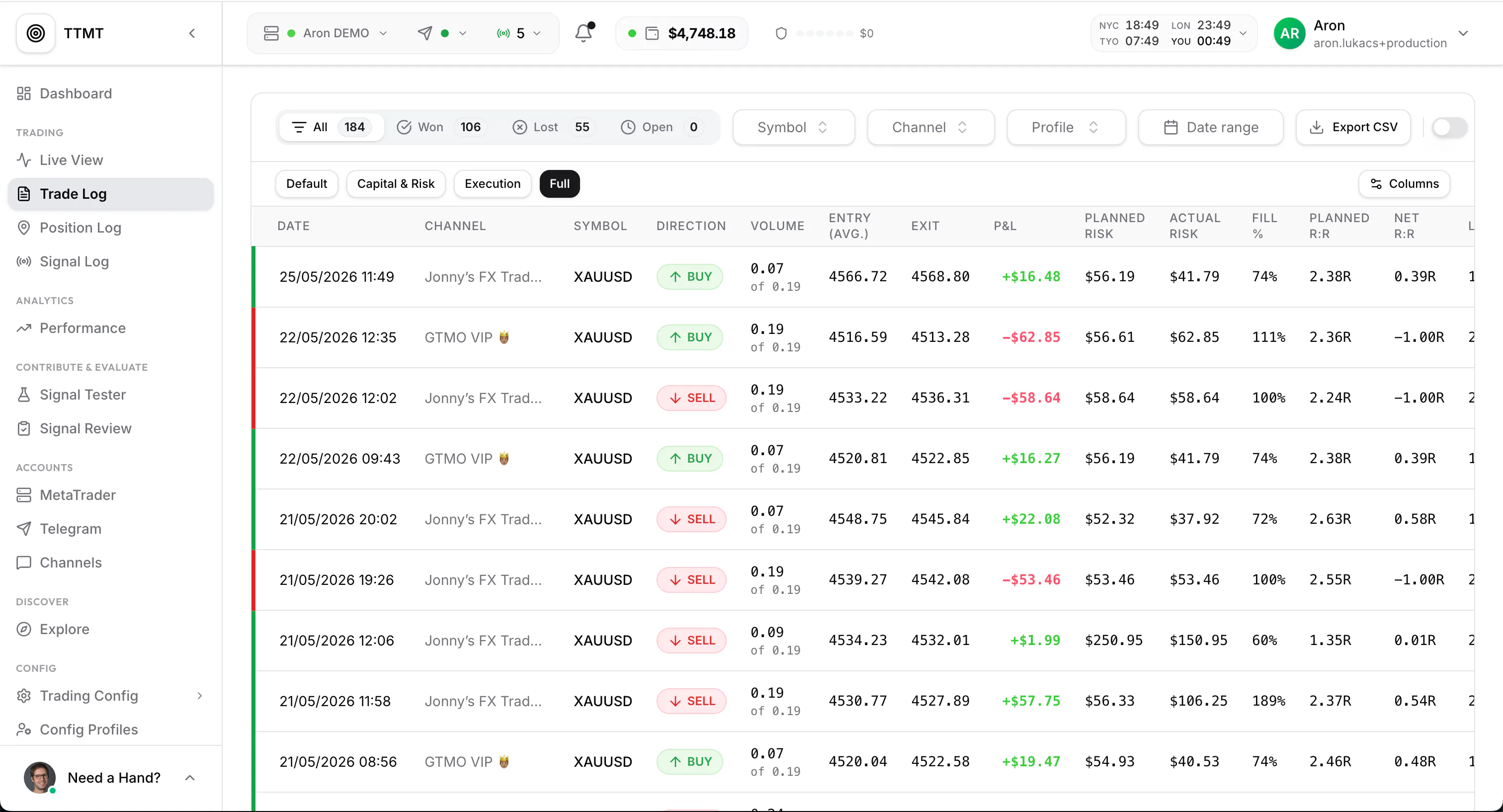
Task: Click the SELL badge on 21/05/2026 20:02 row
Action: click(x=691, y=519)
